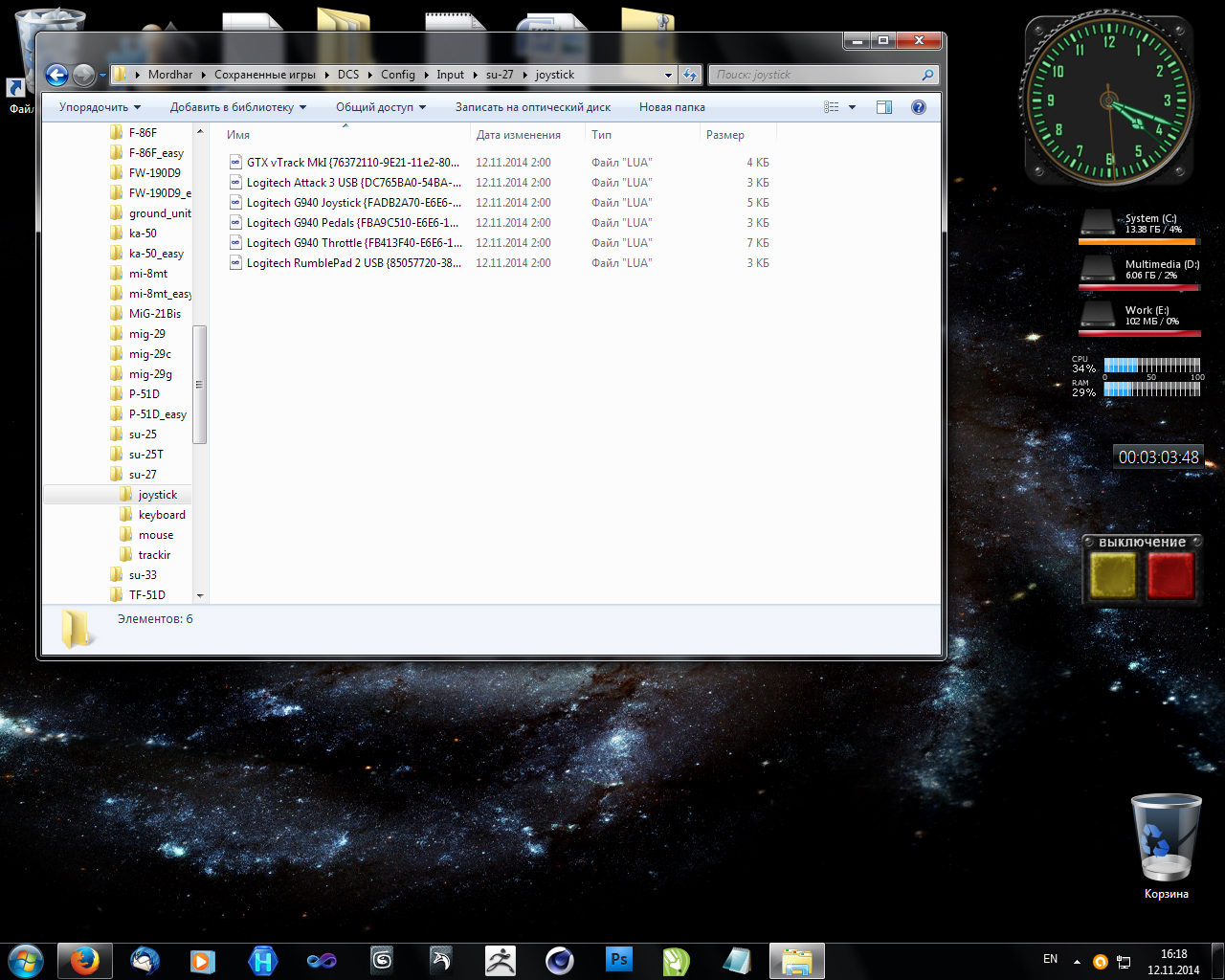Open Thunderbird from the taskbar
Image resolution: width=1225 pixels, height=980 pixels.
tap(145, 960)
